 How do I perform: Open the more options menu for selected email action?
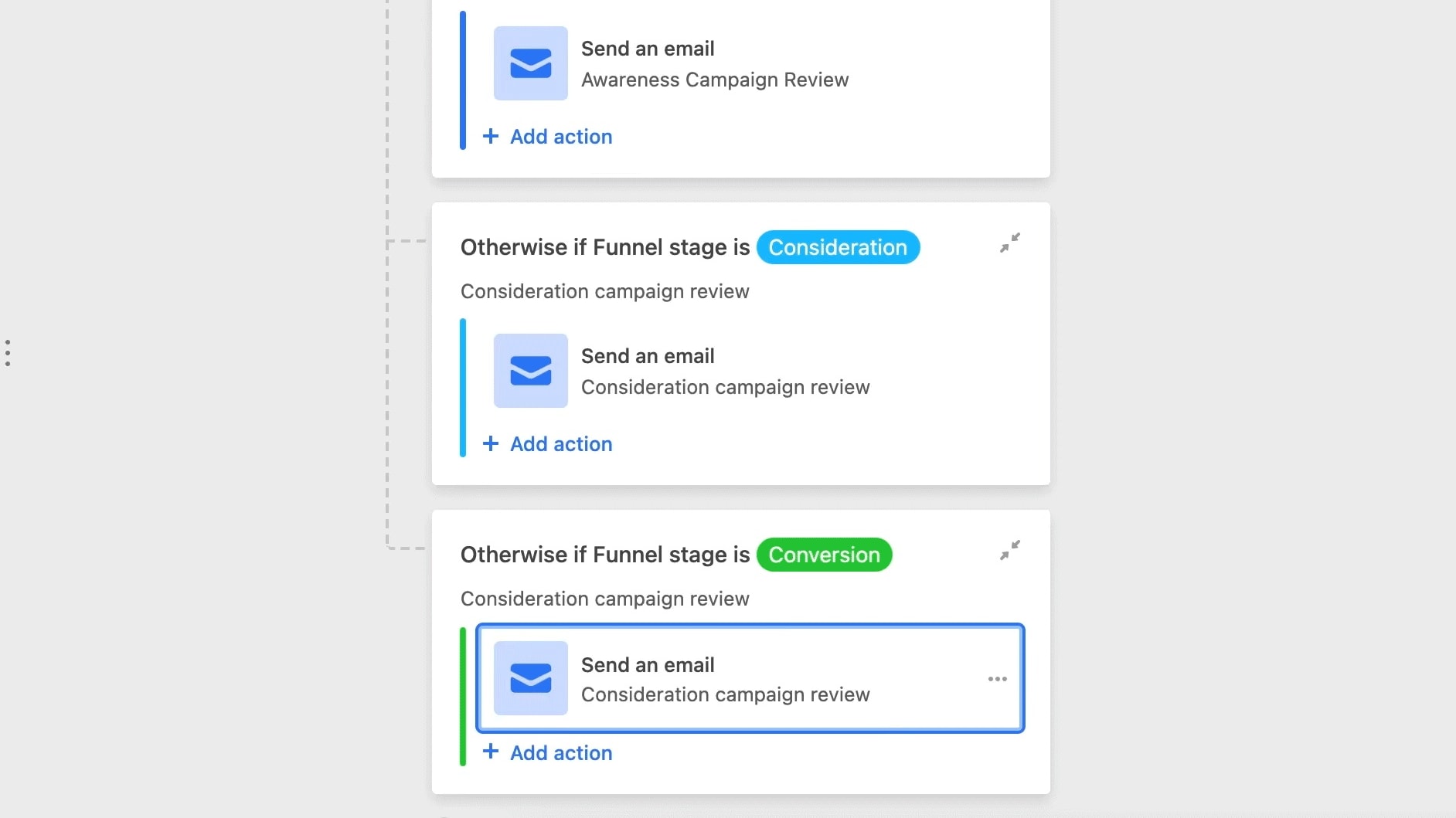997,679
